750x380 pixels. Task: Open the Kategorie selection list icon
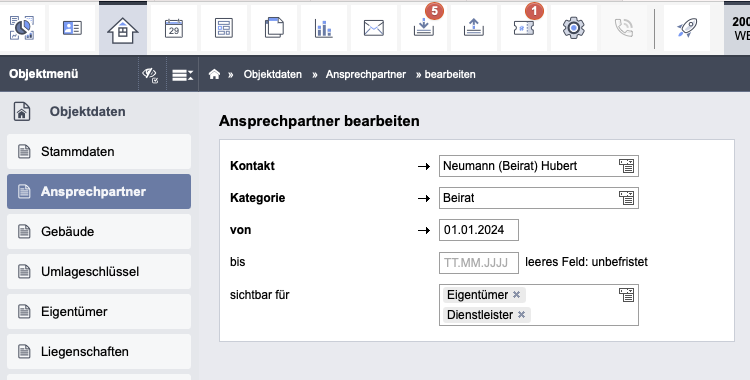(x=627, y=198)
